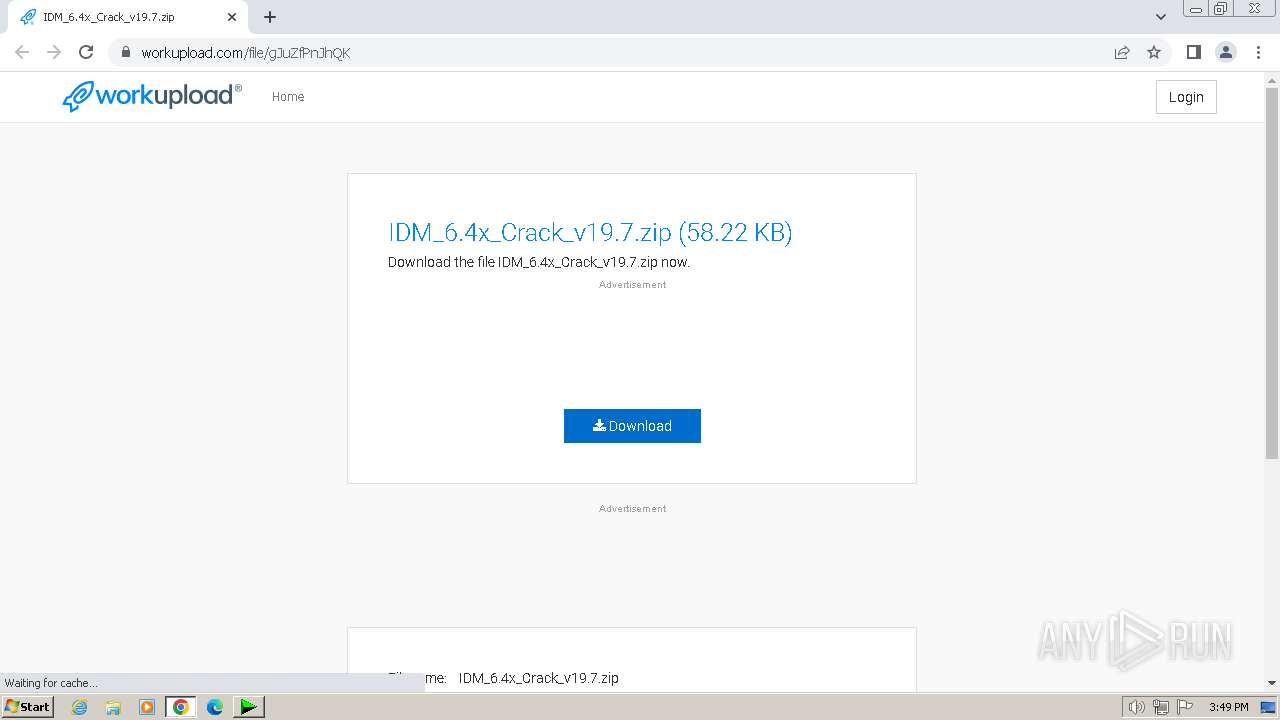Viewport: 1280px width, 720px height.
Task: Click the IDM_6.4x_Crack_v19.7.zip title heading
Action: [x=590, y=232]
